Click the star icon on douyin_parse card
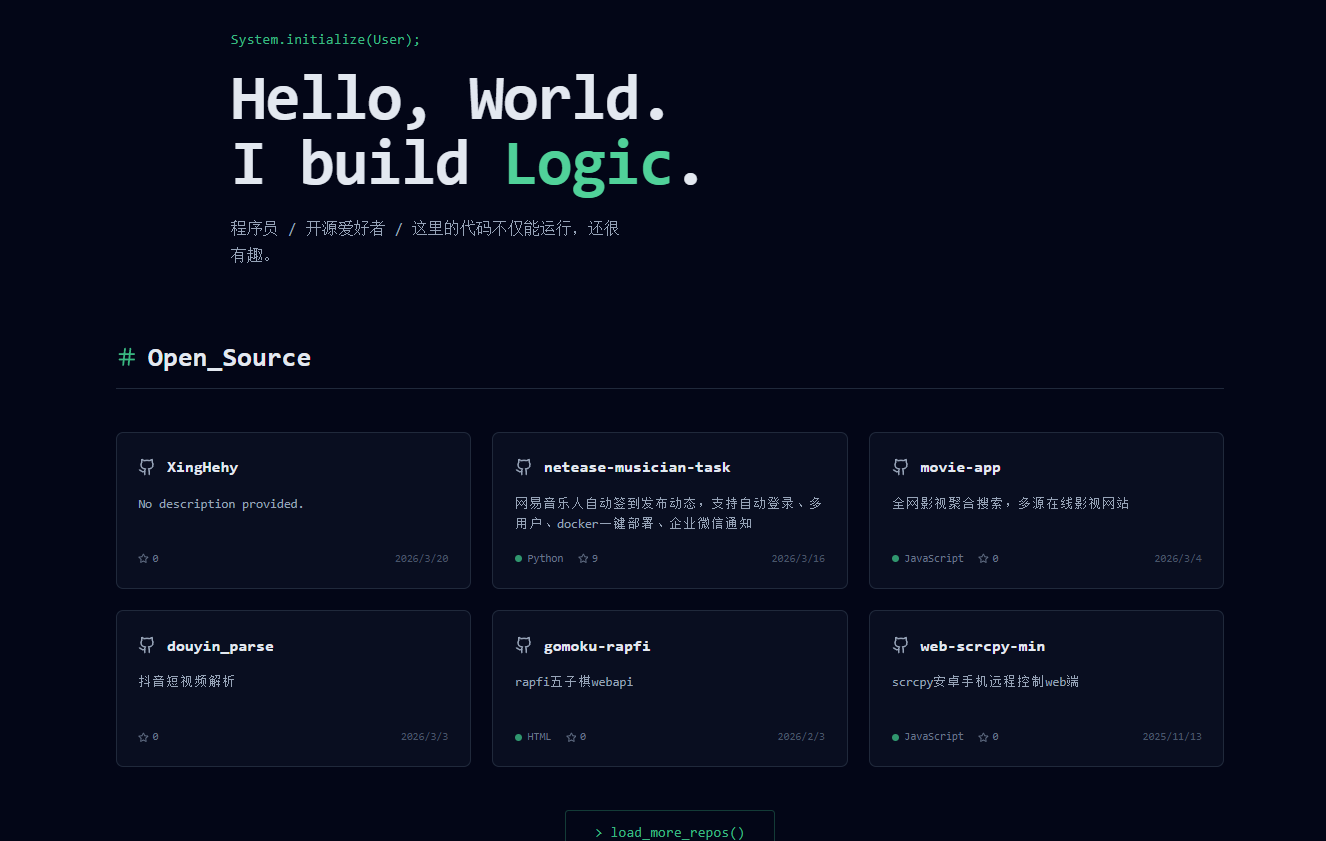Screen dimensions: 1326x841 tap(143, 737)
